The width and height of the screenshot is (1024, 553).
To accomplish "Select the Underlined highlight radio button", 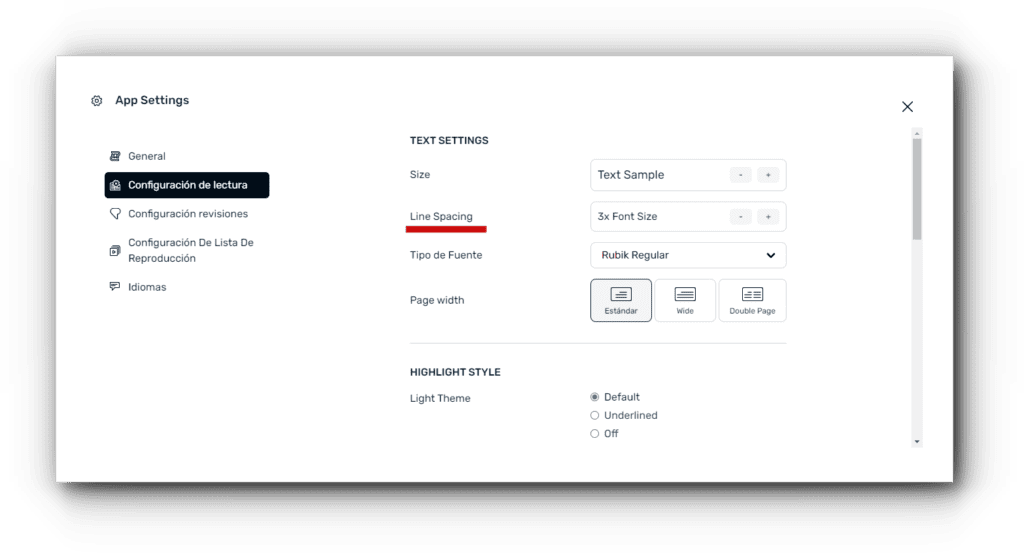I will [595, 415].
